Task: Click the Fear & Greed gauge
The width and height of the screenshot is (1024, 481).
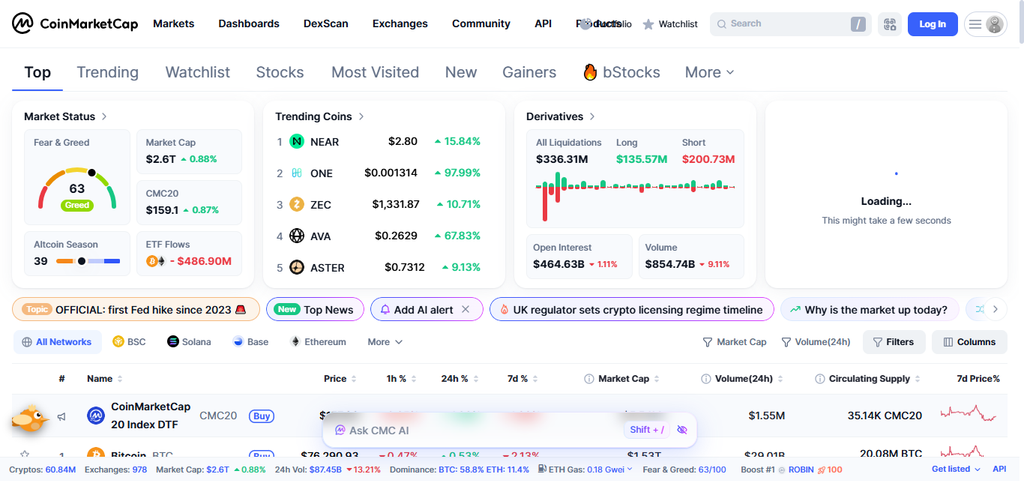Action: (x=77, y=189)
